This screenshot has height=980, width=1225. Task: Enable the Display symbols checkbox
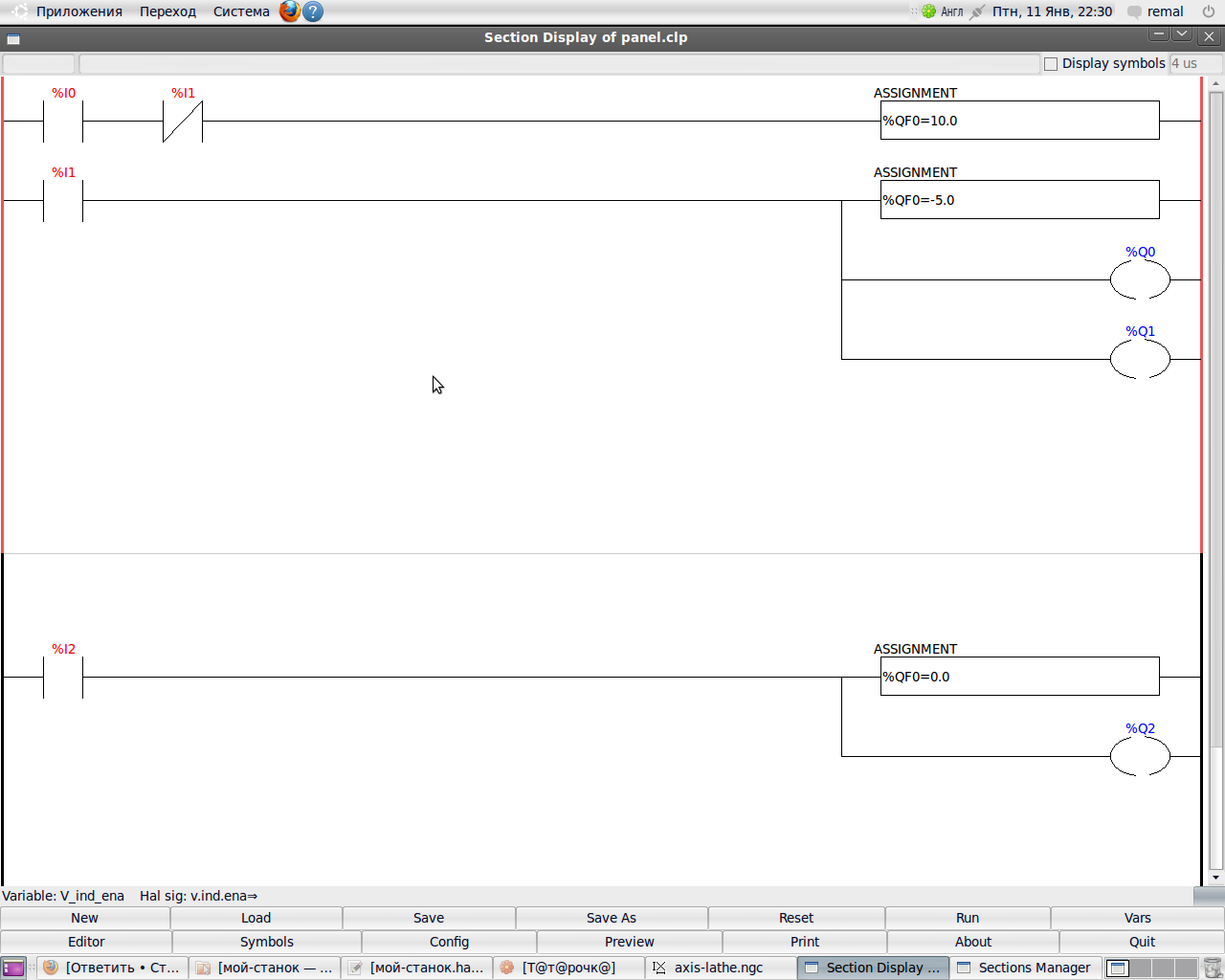(x=1051, y=64)
